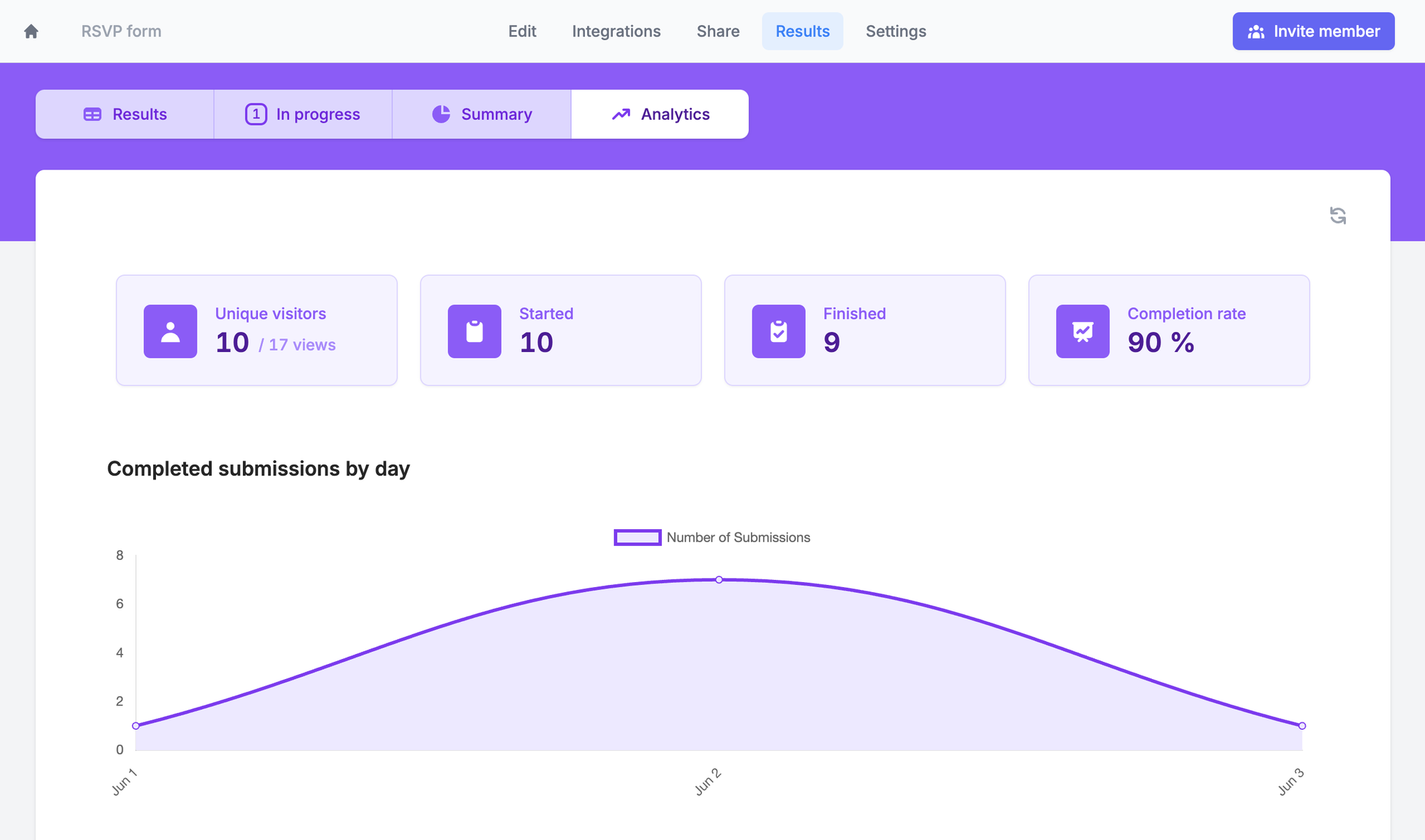Click the Completion rate chart icon
Screen dimensions: 1425x840
(1082, 331)
